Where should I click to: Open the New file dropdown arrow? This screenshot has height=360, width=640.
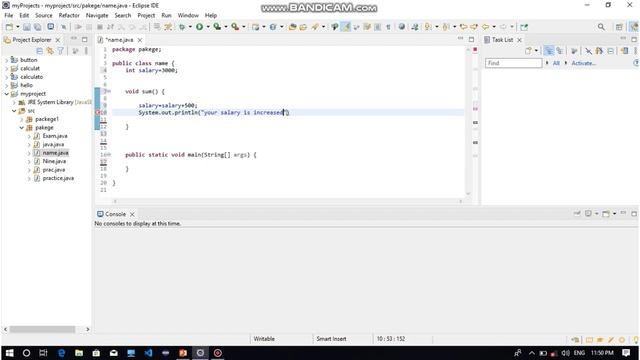click(x=18, y=27)
